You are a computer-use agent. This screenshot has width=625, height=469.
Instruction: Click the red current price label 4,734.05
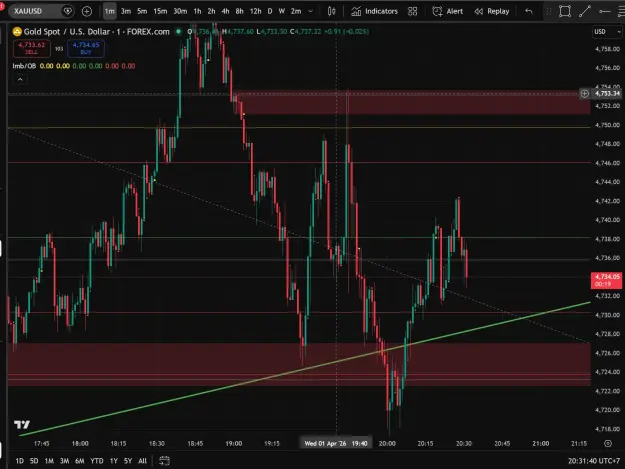606,280
